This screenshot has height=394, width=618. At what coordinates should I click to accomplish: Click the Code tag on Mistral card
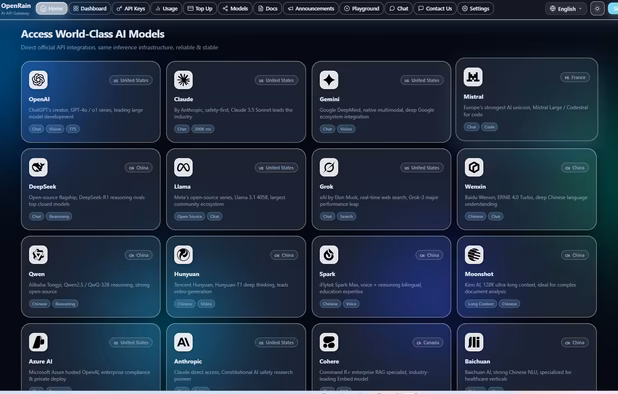(490, 127)
